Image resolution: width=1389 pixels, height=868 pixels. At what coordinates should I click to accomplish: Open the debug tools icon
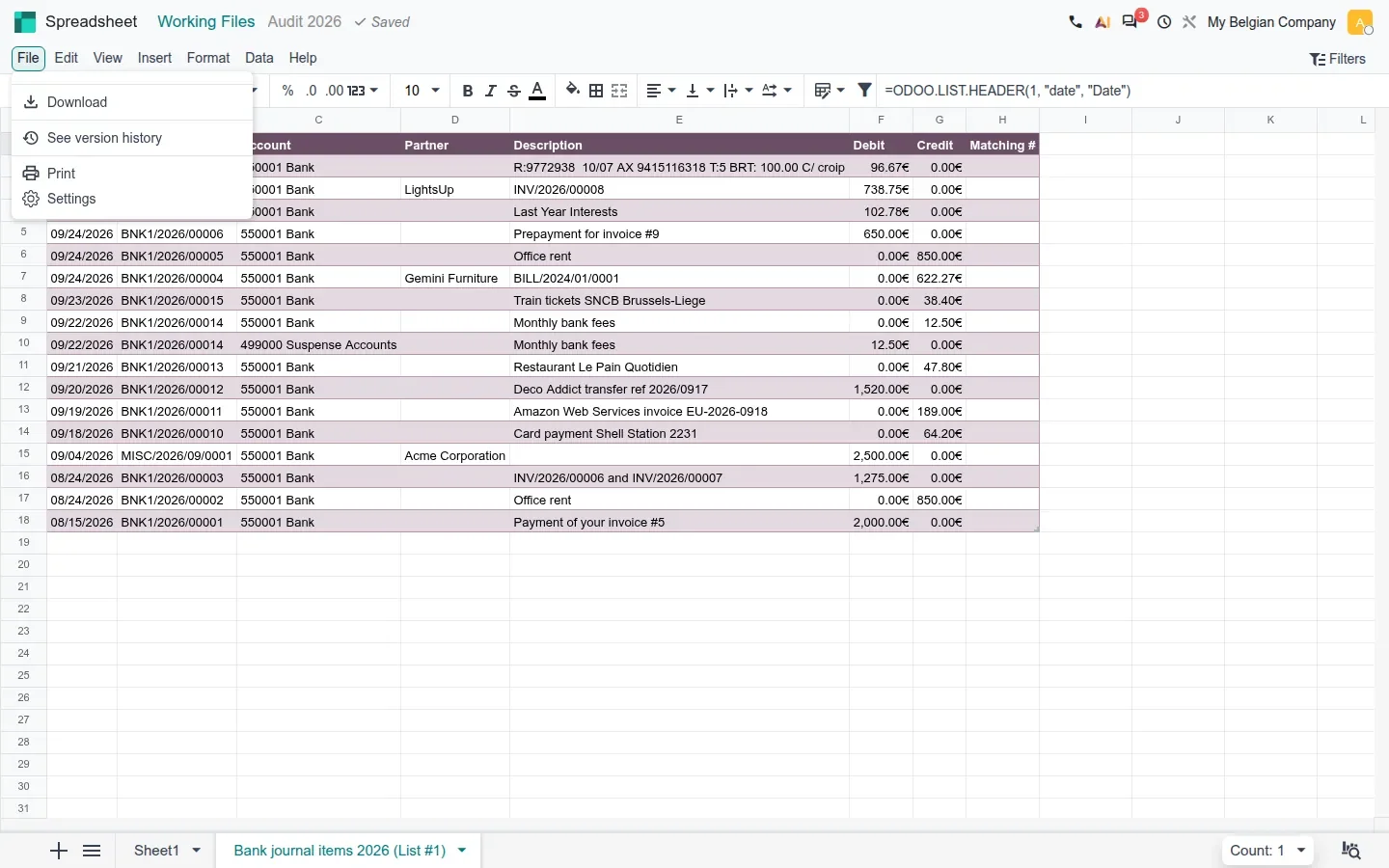[1189, 22]
